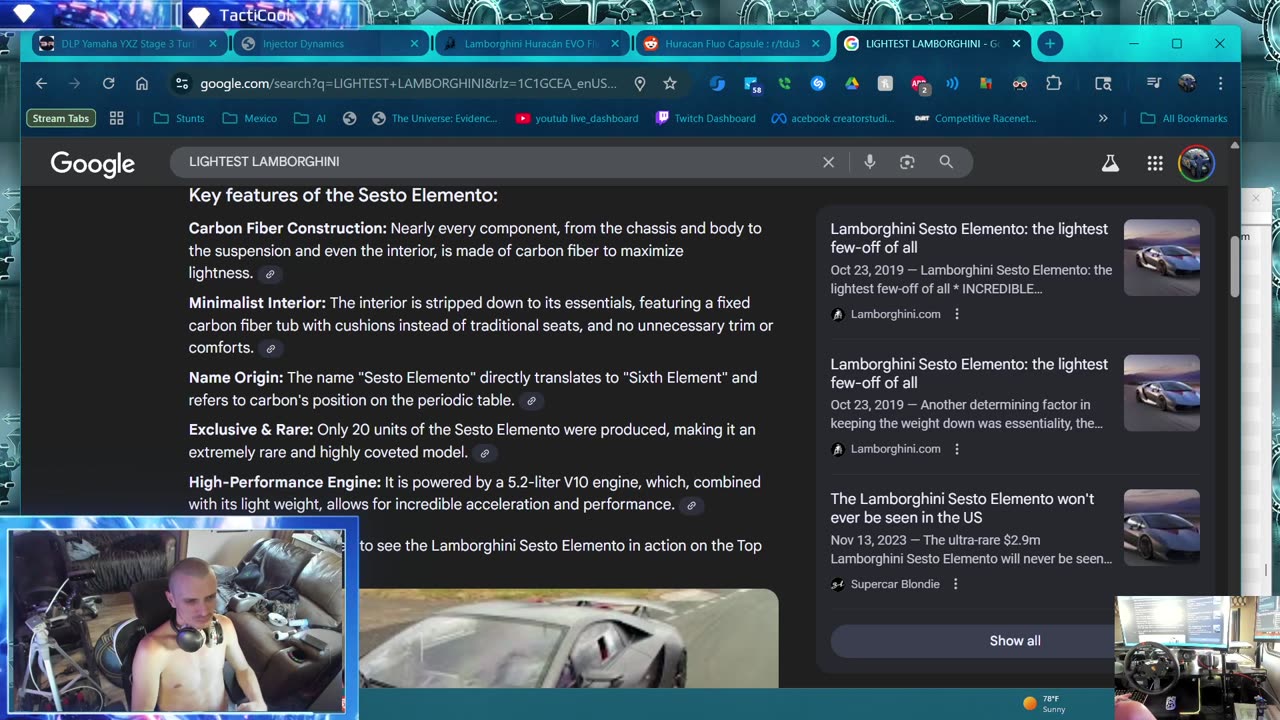The height and width of the screenshot is (720, 1280).
Task: Open the youtub live_dashboard bookmark
Action: (577, 118)
